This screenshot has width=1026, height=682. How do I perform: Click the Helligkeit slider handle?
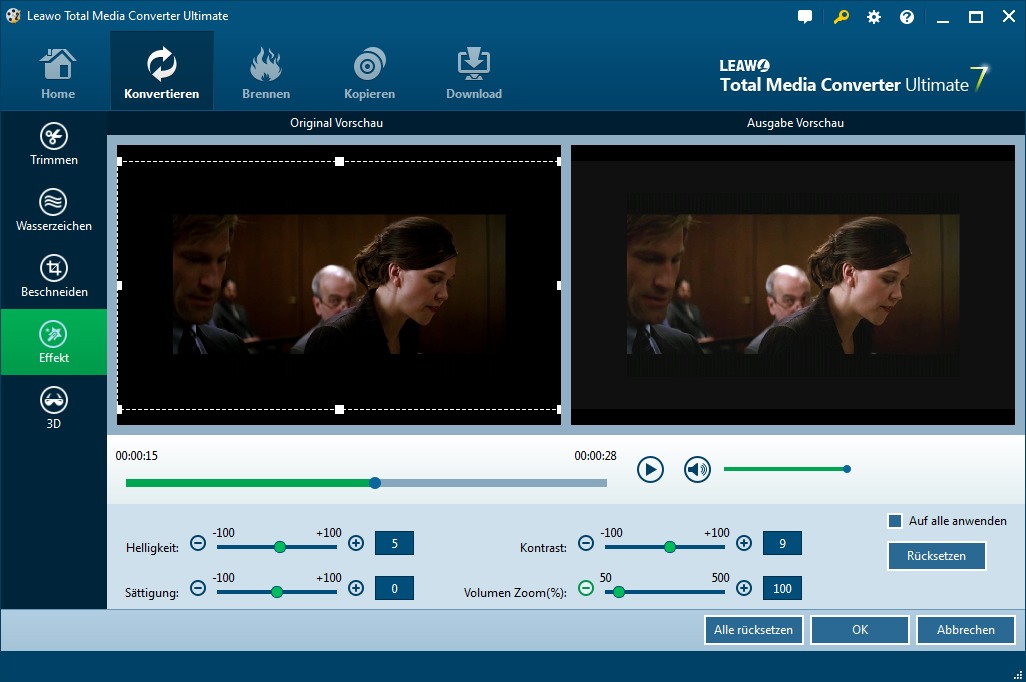tap(280, 547)
